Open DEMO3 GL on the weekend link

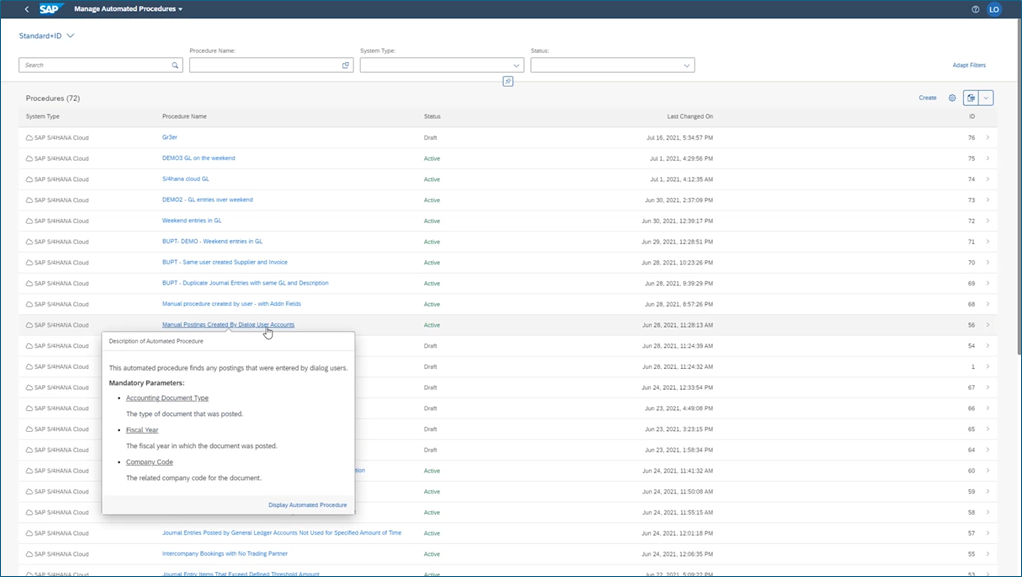coord(199,158)
